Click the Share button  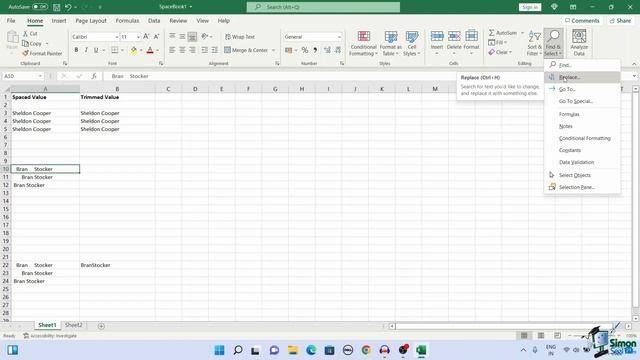[620, 20]
